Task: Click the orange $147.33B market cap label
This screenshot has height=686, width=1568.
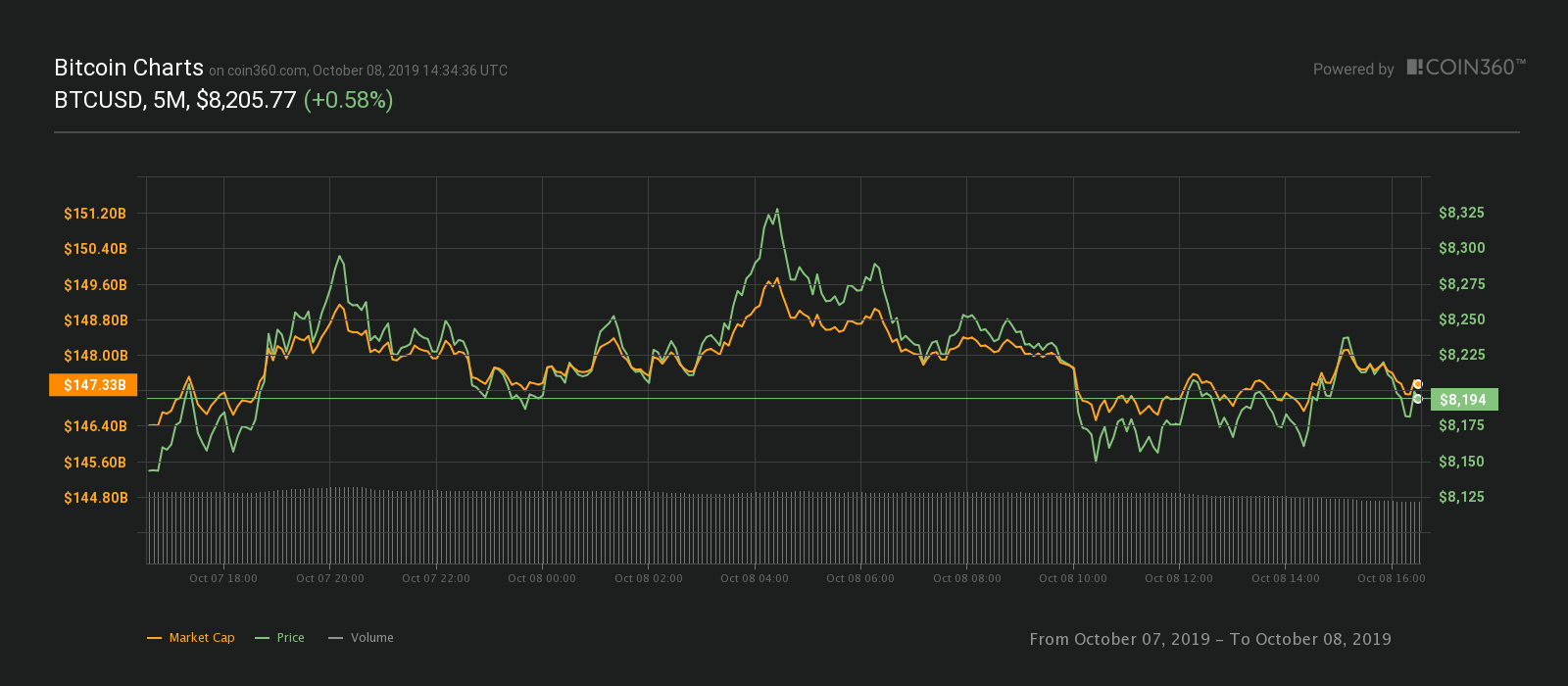Action: (x=93, y=385)
